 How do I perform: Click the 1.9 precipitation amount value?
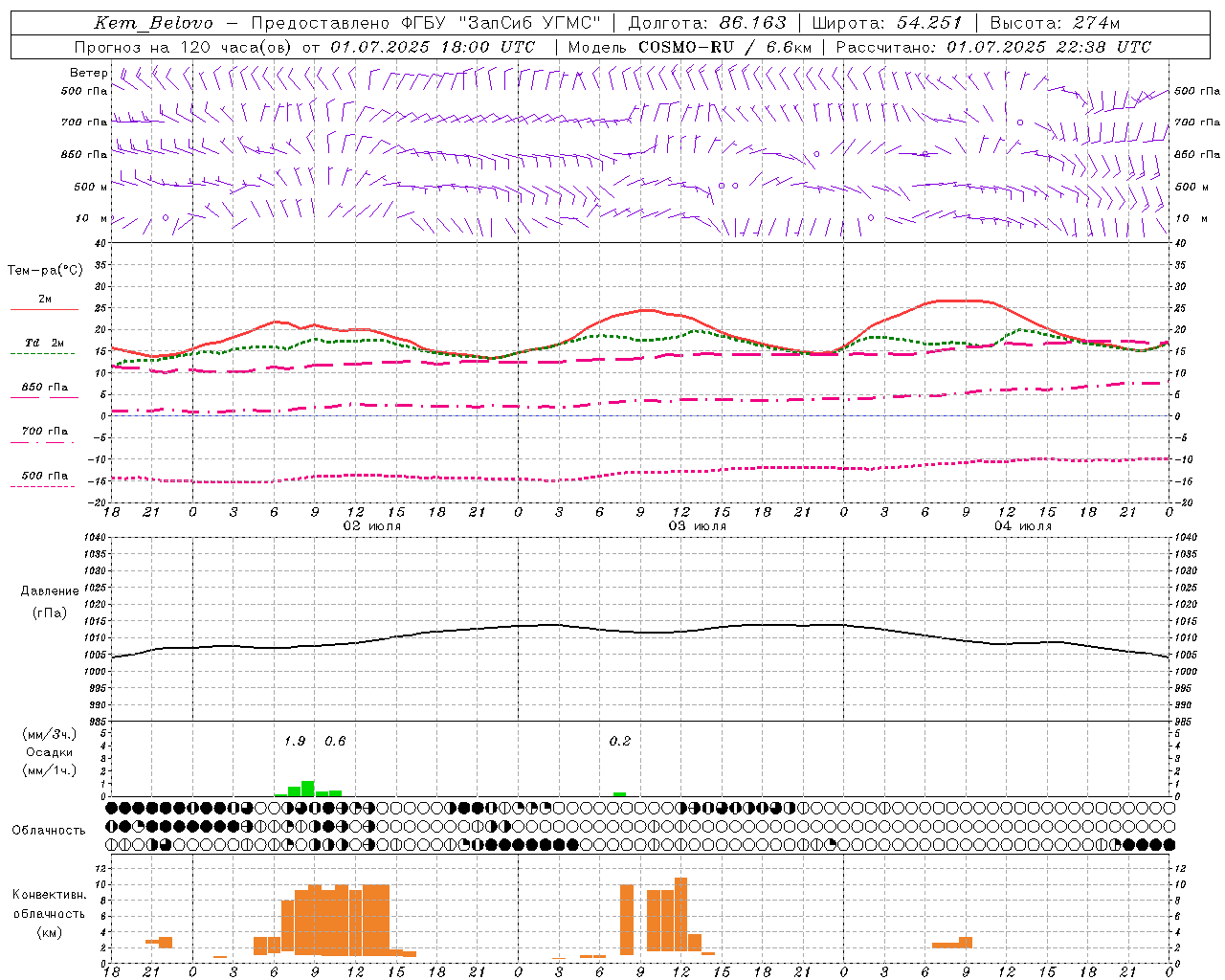point(295,741)
